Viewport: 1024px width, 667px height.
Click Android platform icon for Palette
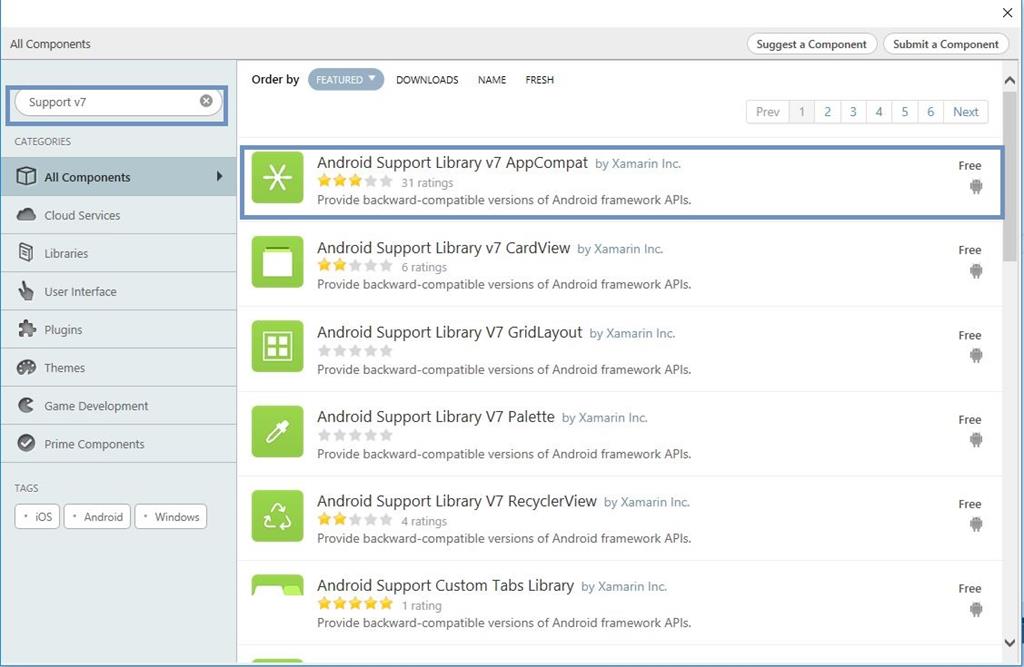coord(976,440)
